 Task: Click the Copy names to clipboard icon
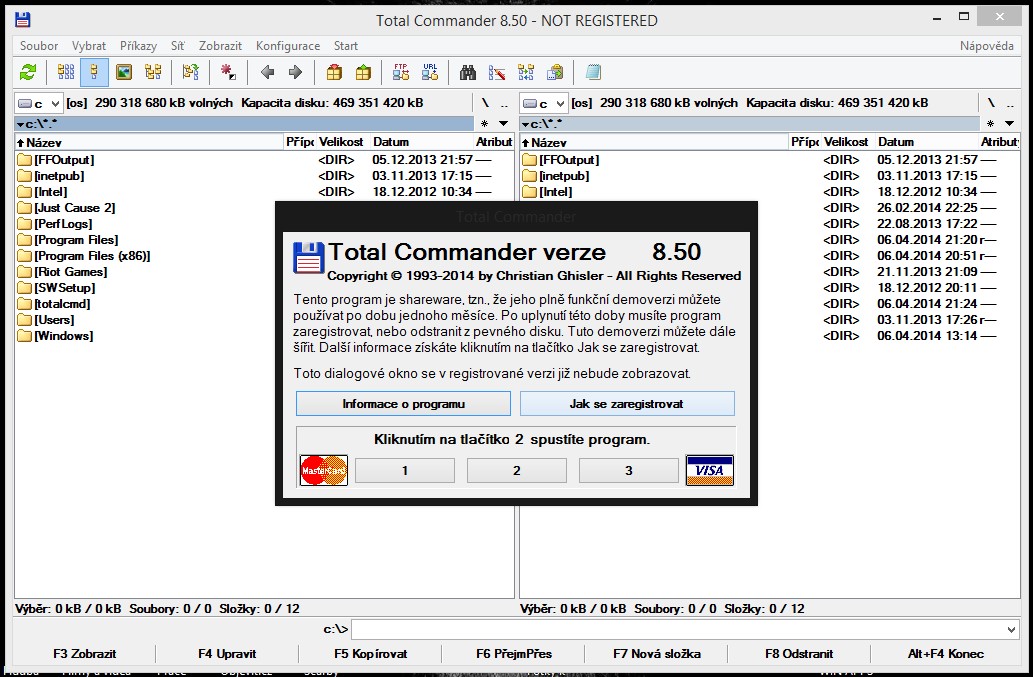pyautogui.click(x=555, y=72)
